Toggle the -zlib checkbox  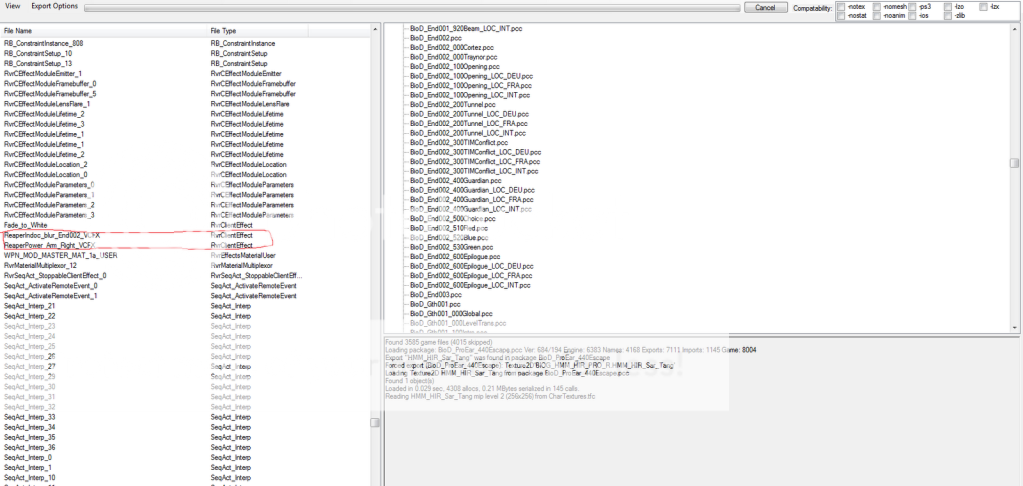(948, 16)
